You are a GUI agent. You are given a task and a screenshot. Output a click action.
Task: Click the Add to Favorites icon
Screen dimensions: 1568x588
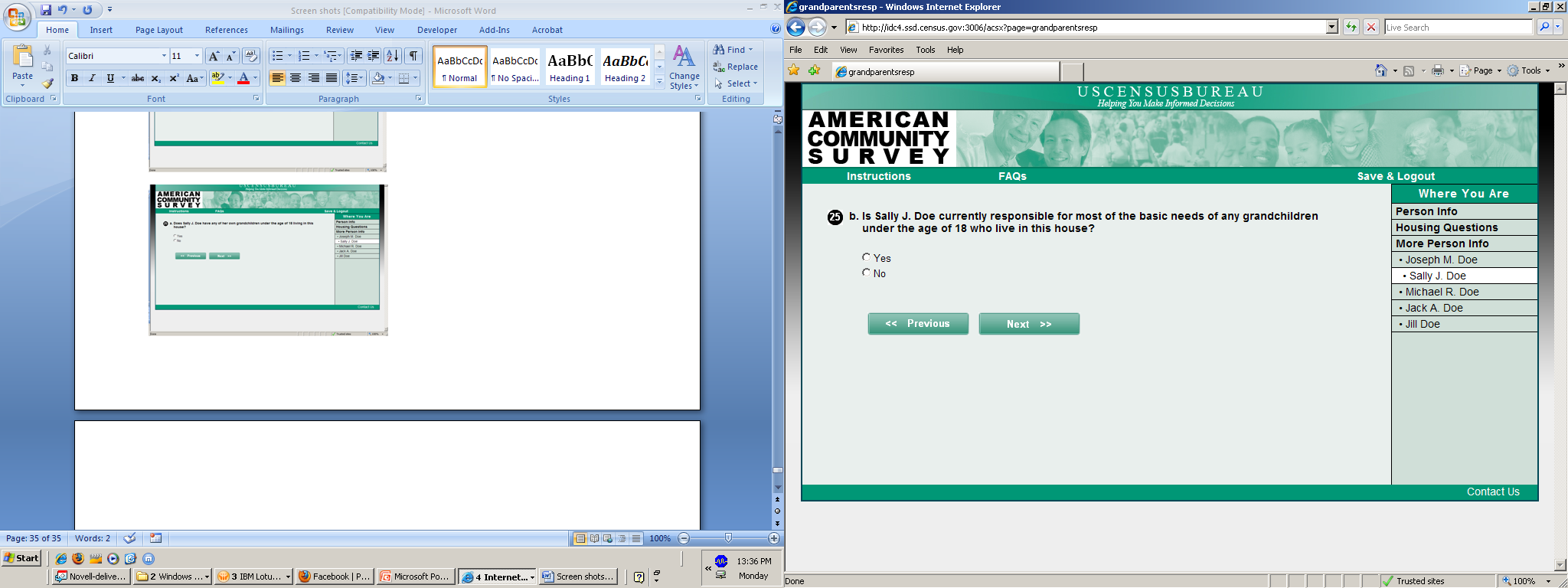(x=814, y=70)
